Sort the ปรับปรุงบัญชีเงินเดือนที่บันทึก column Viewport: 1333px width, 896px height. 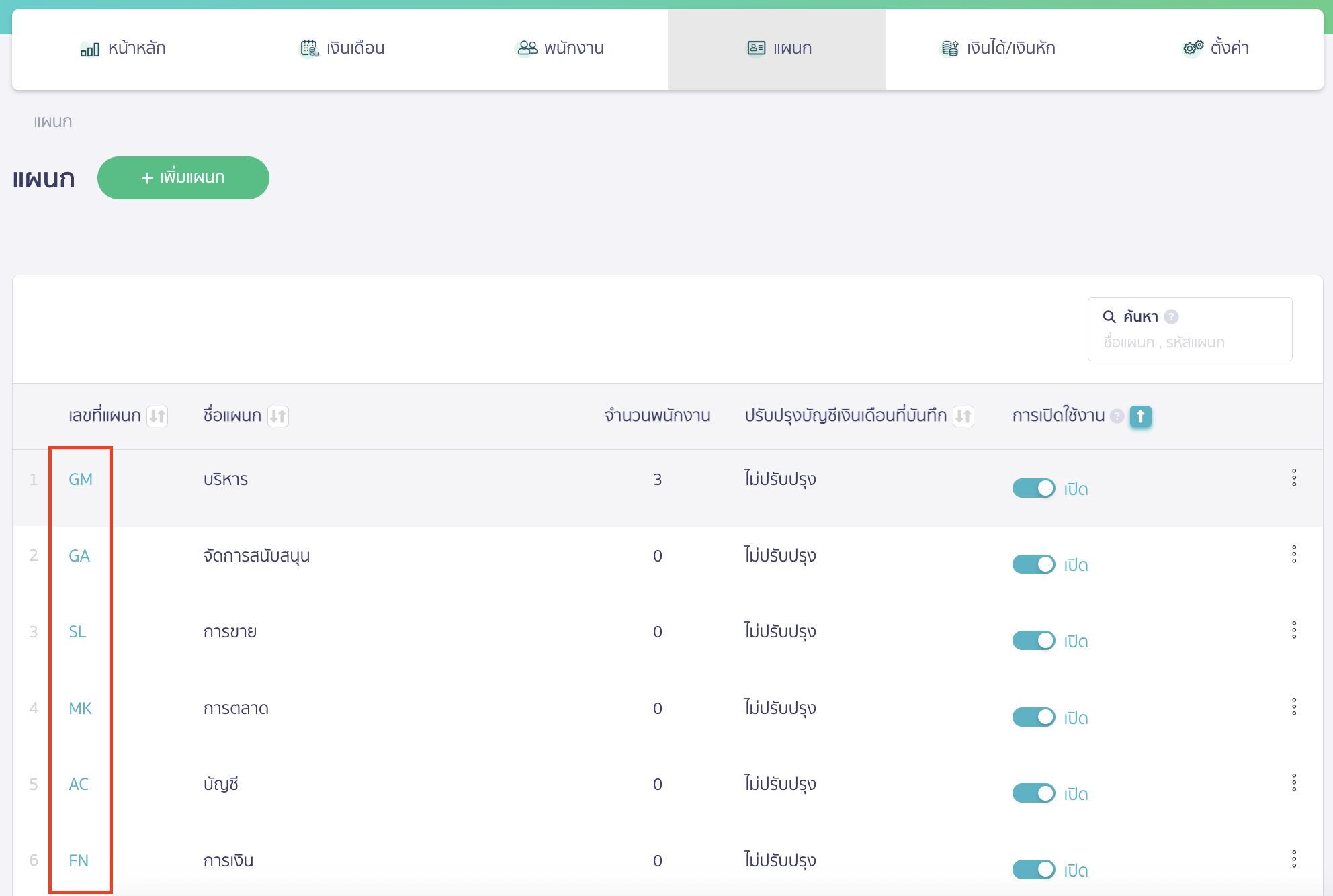(x=964, y=416)
